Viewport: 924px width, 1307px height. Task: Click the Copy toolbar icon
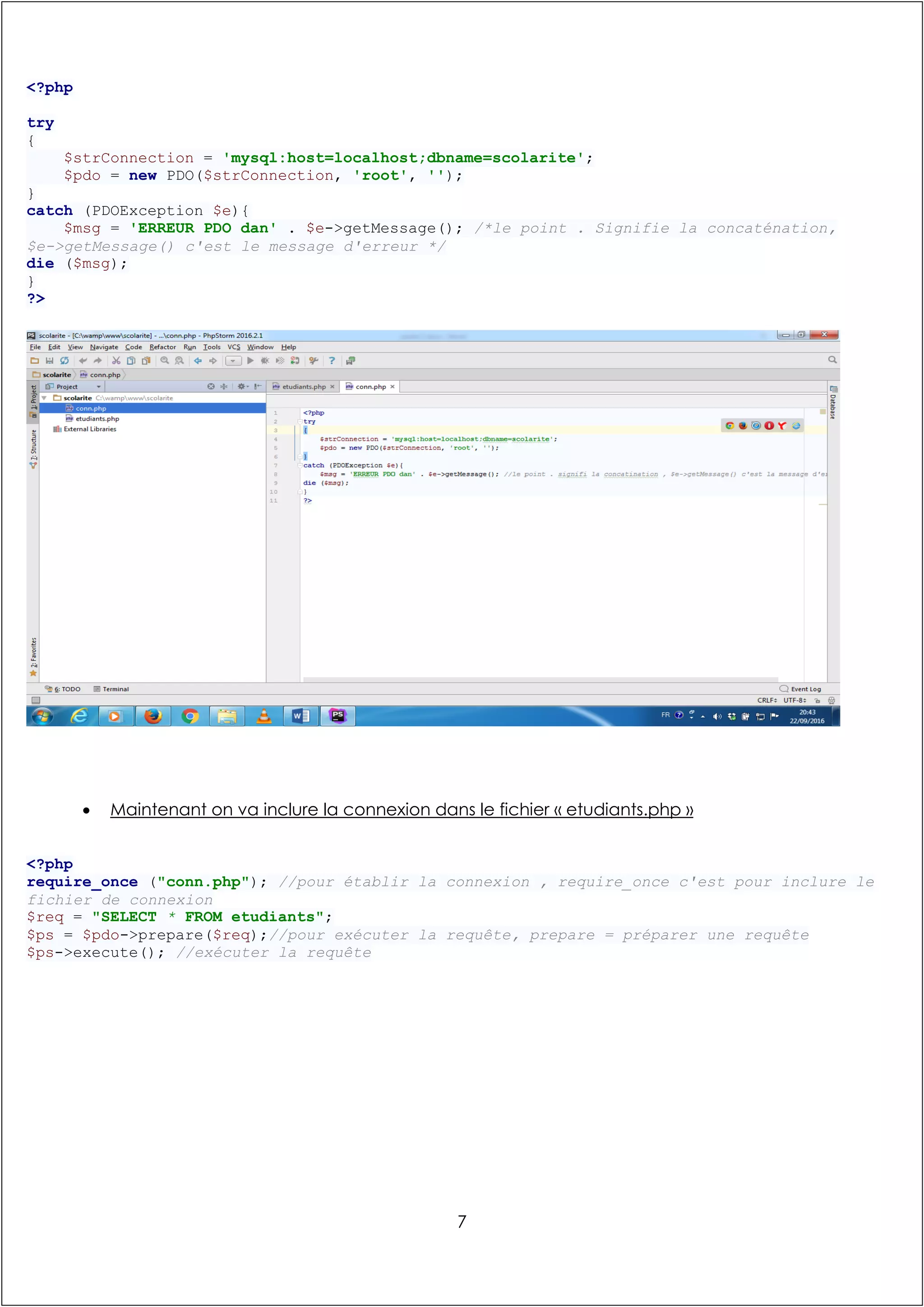tap(131, 360)
